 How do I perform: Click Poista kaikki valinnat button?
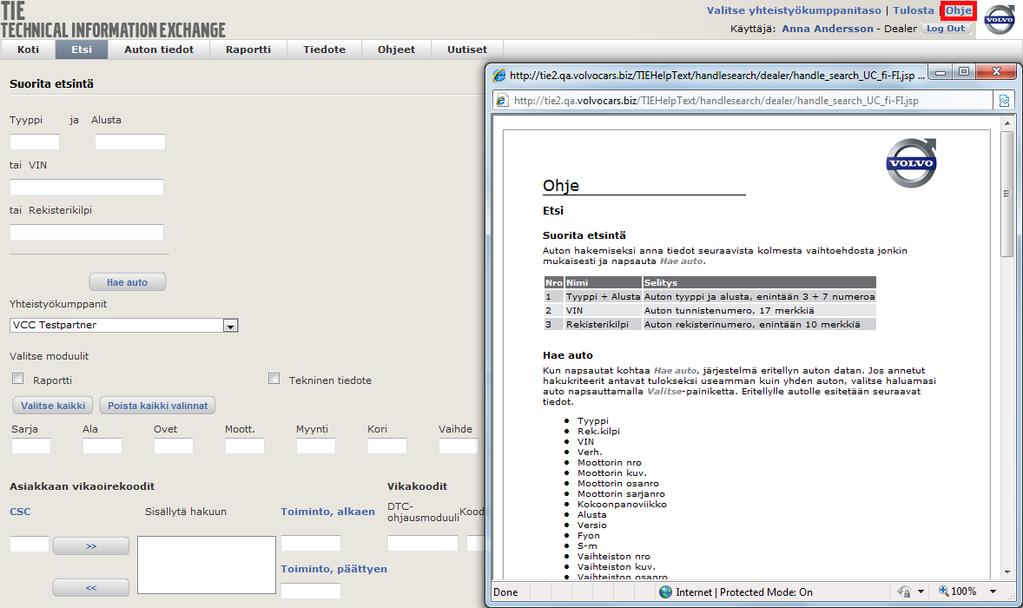click(157, 405)
